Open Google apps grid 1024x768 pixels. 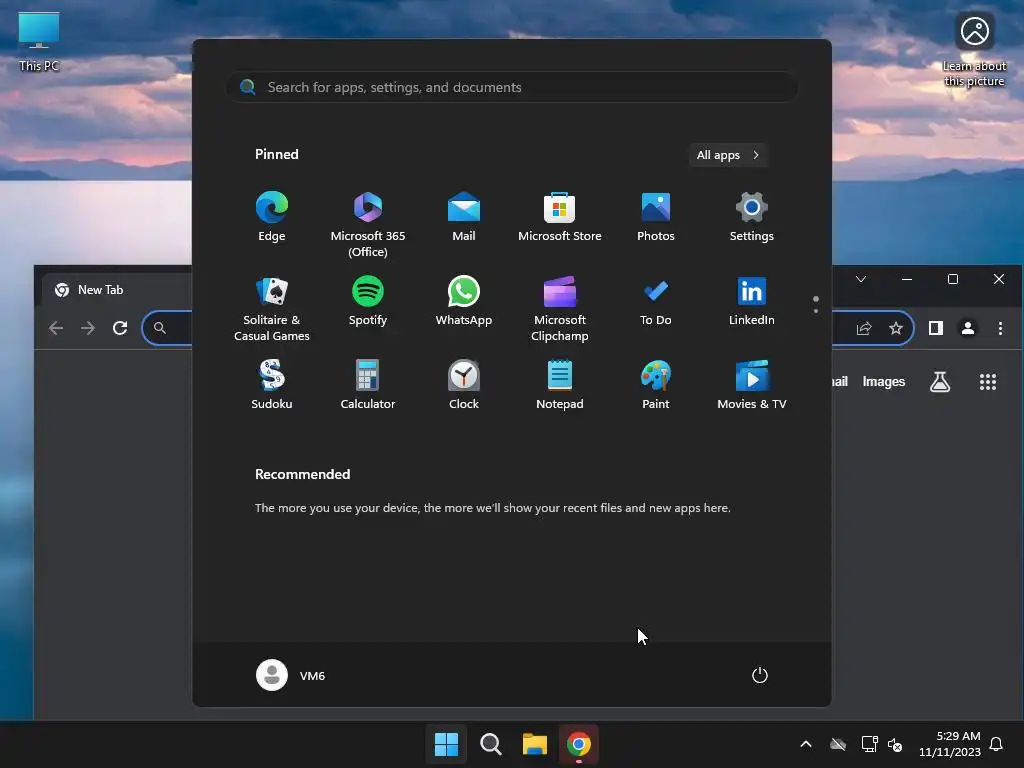click(x=987, y=382)
